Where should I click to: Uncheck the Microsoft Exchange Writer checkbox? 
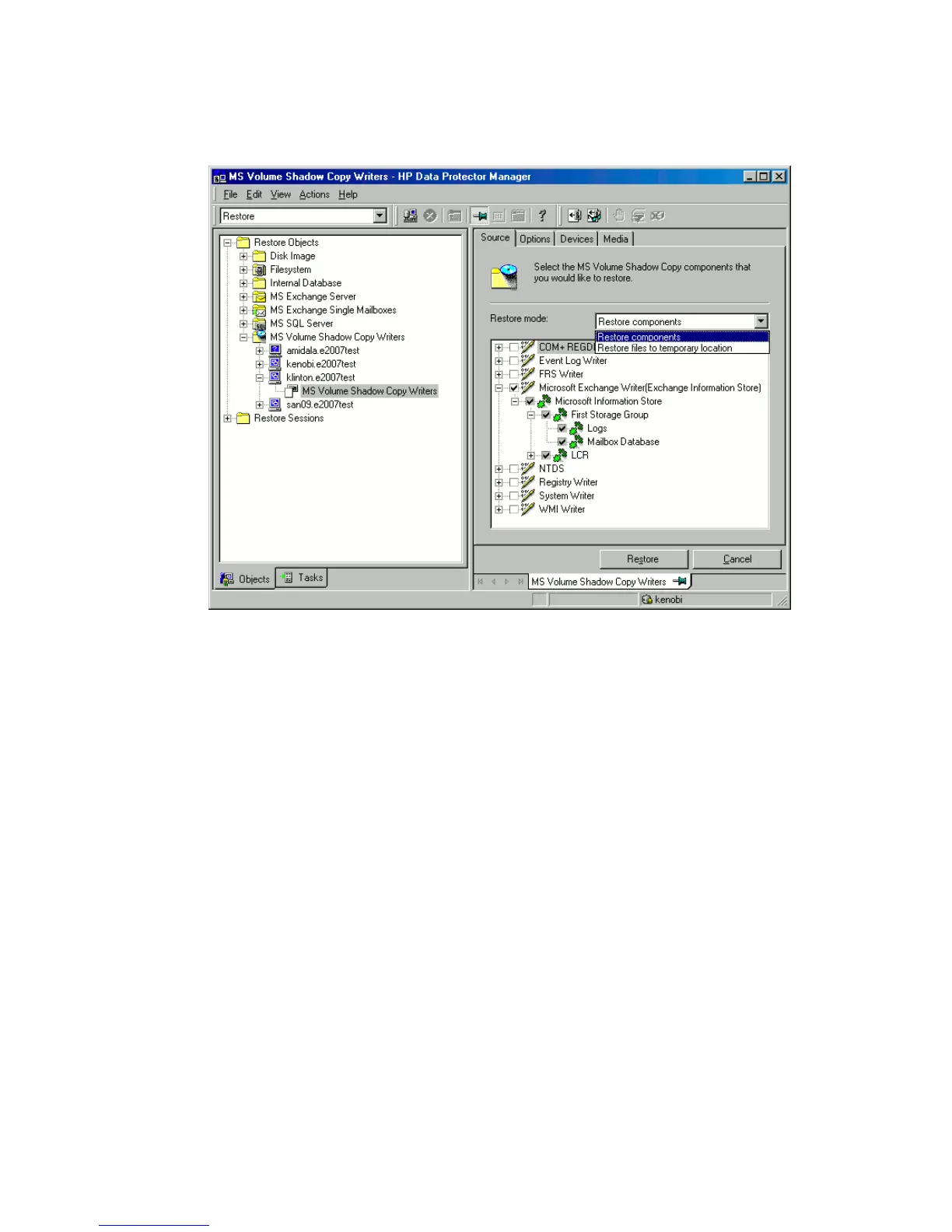pyautogui.click(x=514, y=388)
